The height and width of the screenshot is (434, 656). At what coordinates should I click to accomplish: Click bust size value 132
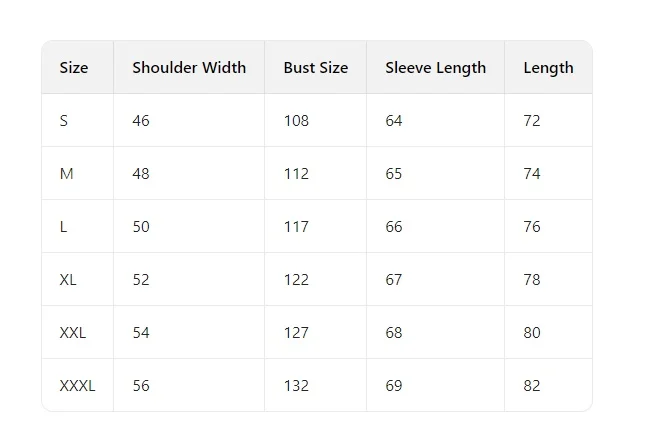(x=296, y=386)
